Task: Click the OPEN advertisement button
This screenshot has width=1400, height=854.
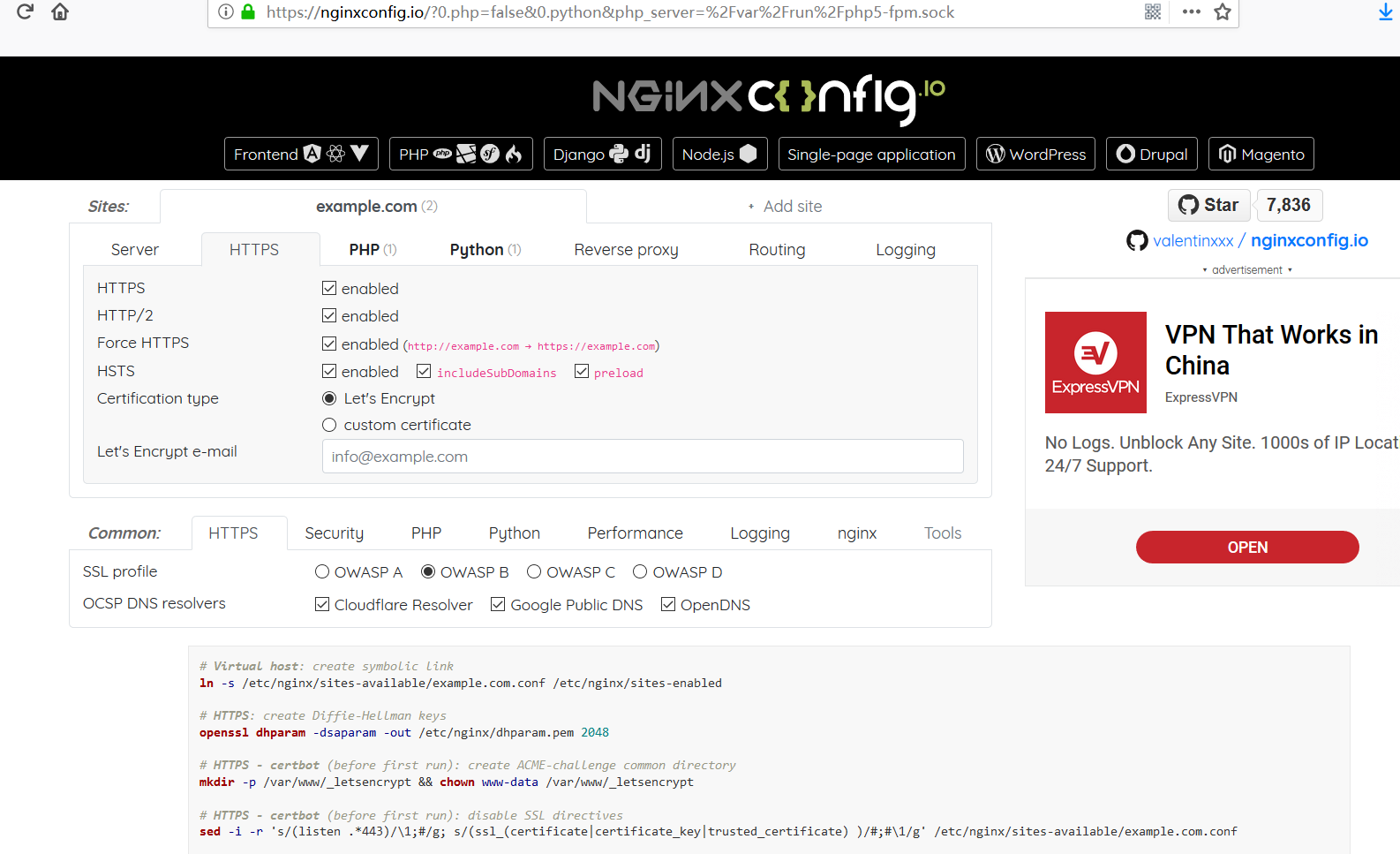Action: click(x=1247, y=547)
